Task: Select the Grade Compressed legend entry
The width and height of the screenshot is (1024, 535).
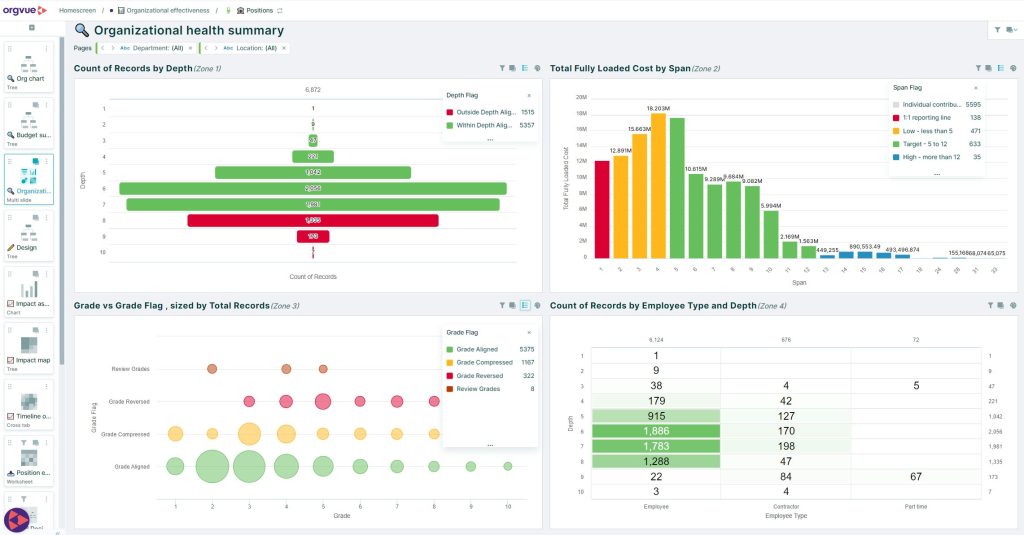Action: (490, 363)
